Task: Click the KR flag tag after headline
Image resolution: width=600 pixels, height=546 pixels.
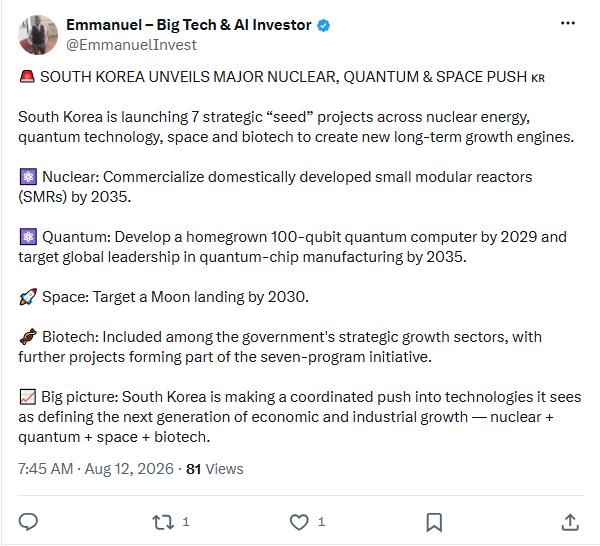Action: point(538,78)
